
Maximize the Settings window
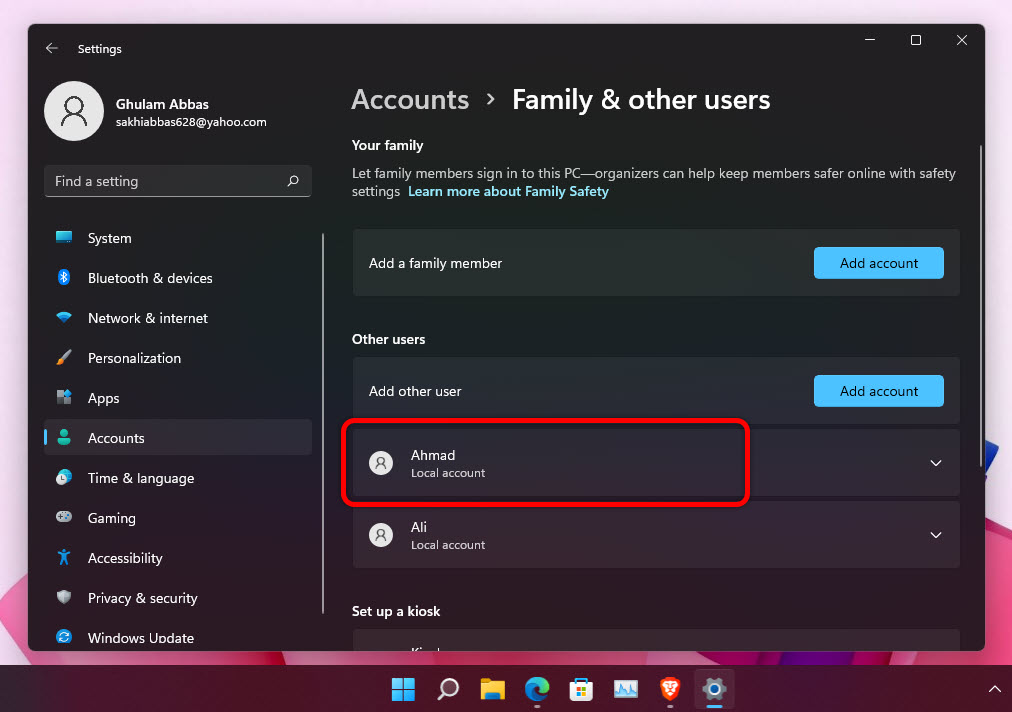[x=915, y=40]
